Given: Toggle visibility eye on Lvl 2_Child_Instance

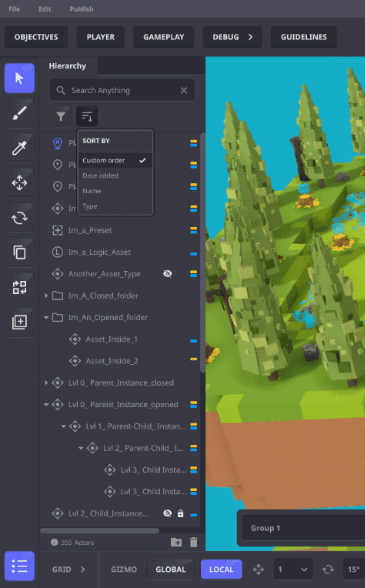Looking at the screenshot, I should pyautogui.click(x=168, y=513).
